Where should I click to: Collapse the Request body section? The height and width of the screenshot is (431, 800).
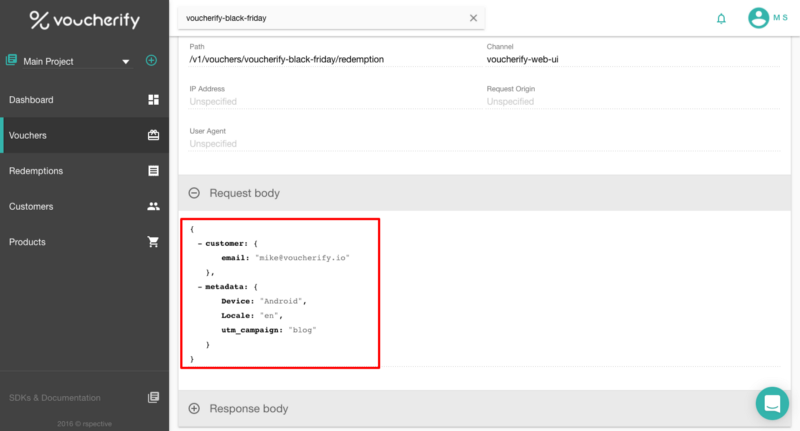click(x=194, y=193)
